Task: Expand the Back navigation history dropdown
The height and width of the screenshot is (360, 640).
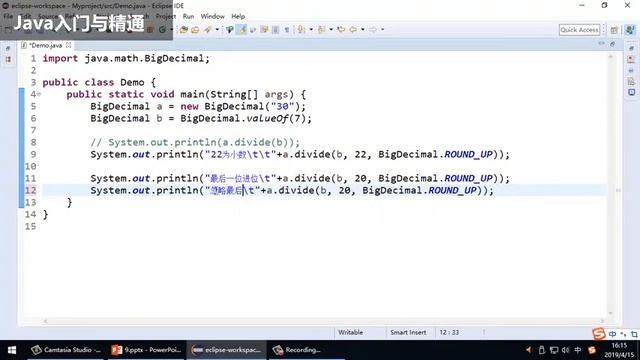Action: (x=362, y=29)
